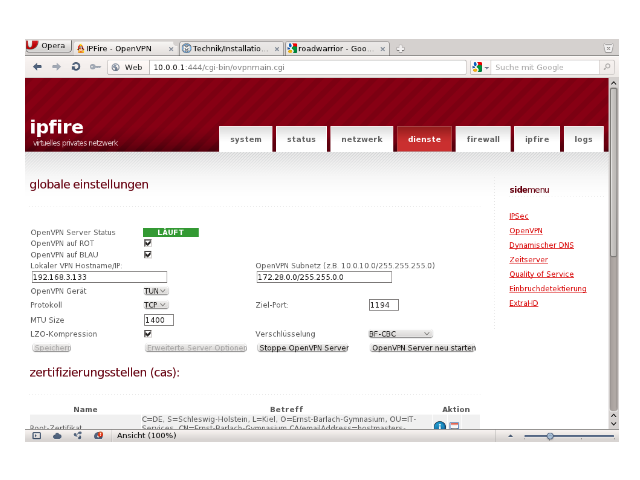Toggle the OpenVPN auf BLAU checkbox

click(148, 254)
